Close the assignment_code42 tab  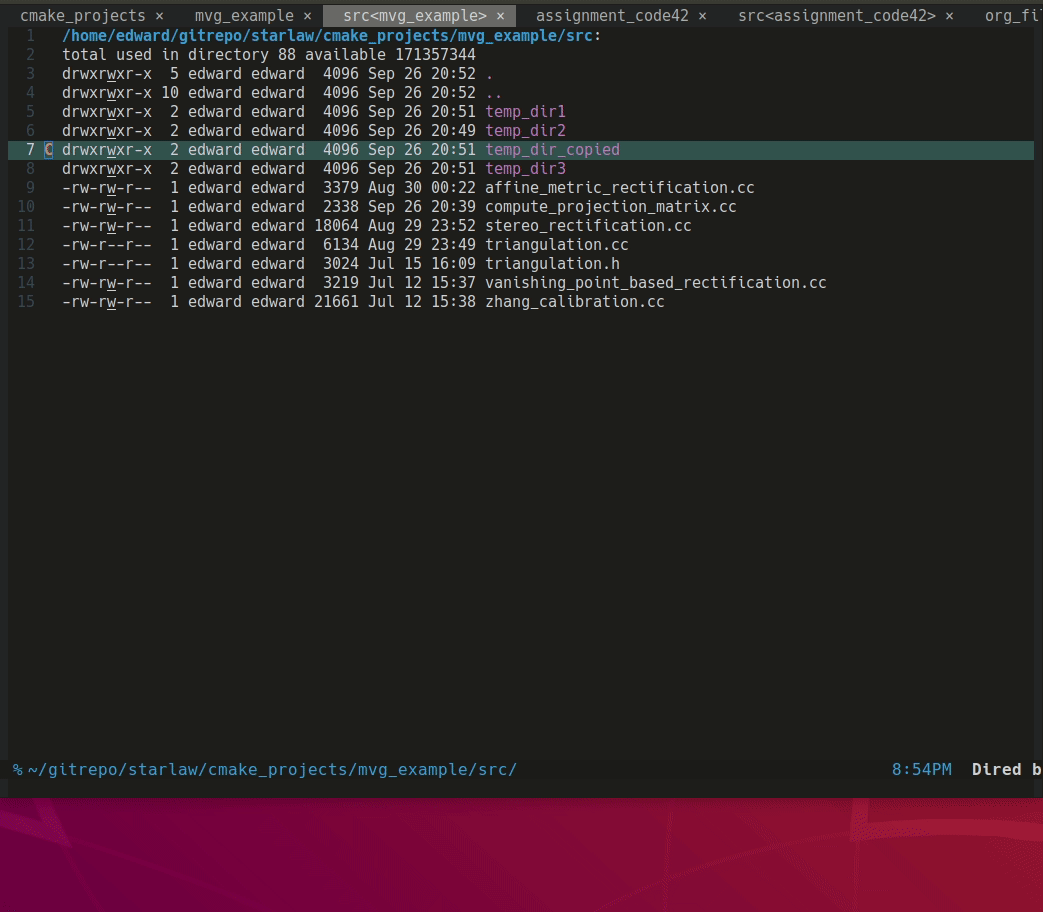pyautogui.click(x=702, y=16)
